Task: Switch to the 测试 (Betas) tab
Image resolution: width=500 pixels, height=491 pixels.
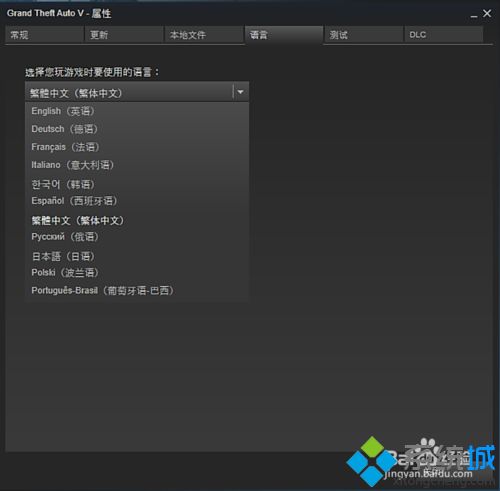Action: [x=364, y=35]
